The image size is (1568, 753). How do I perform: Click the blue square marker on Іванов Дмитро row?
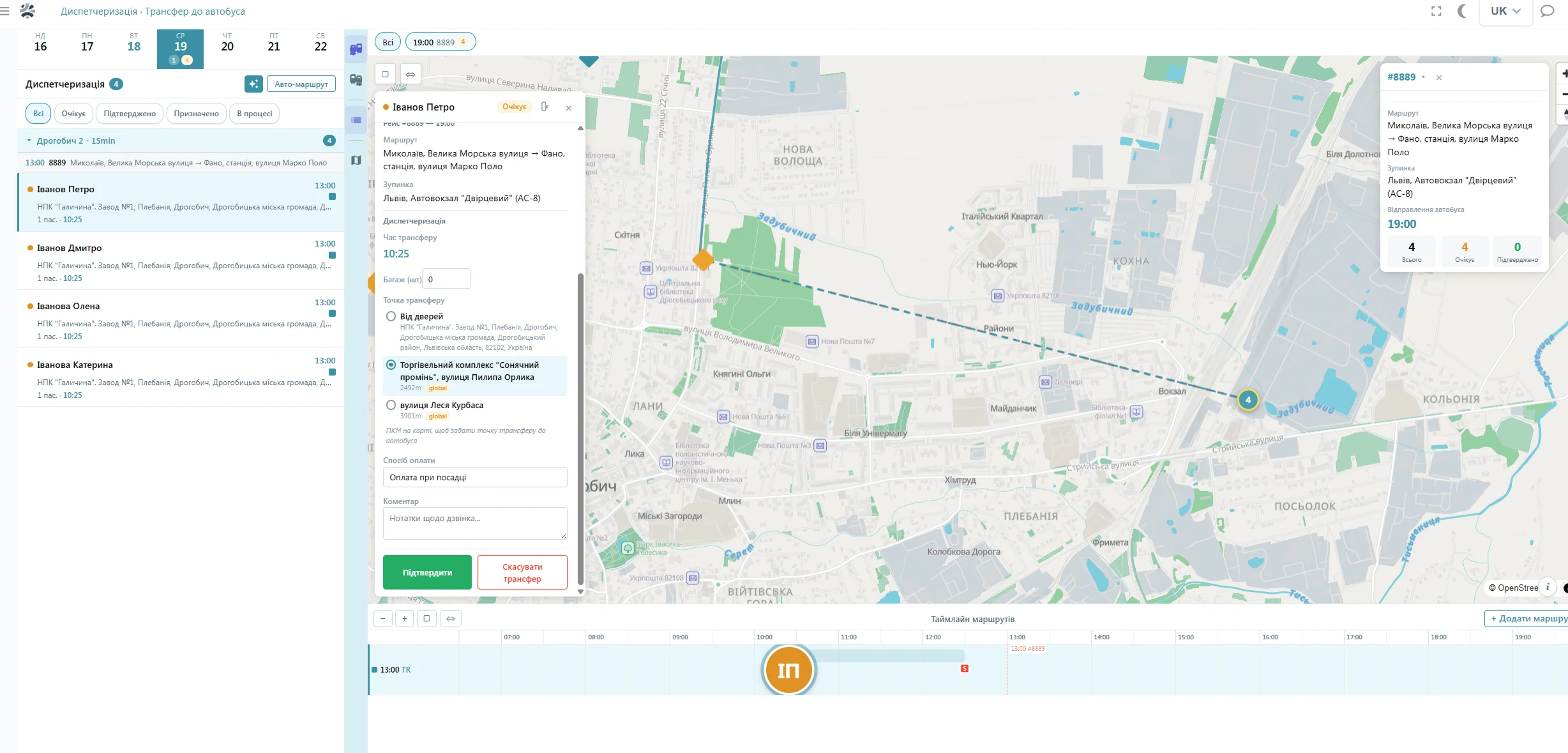(332, 255)
